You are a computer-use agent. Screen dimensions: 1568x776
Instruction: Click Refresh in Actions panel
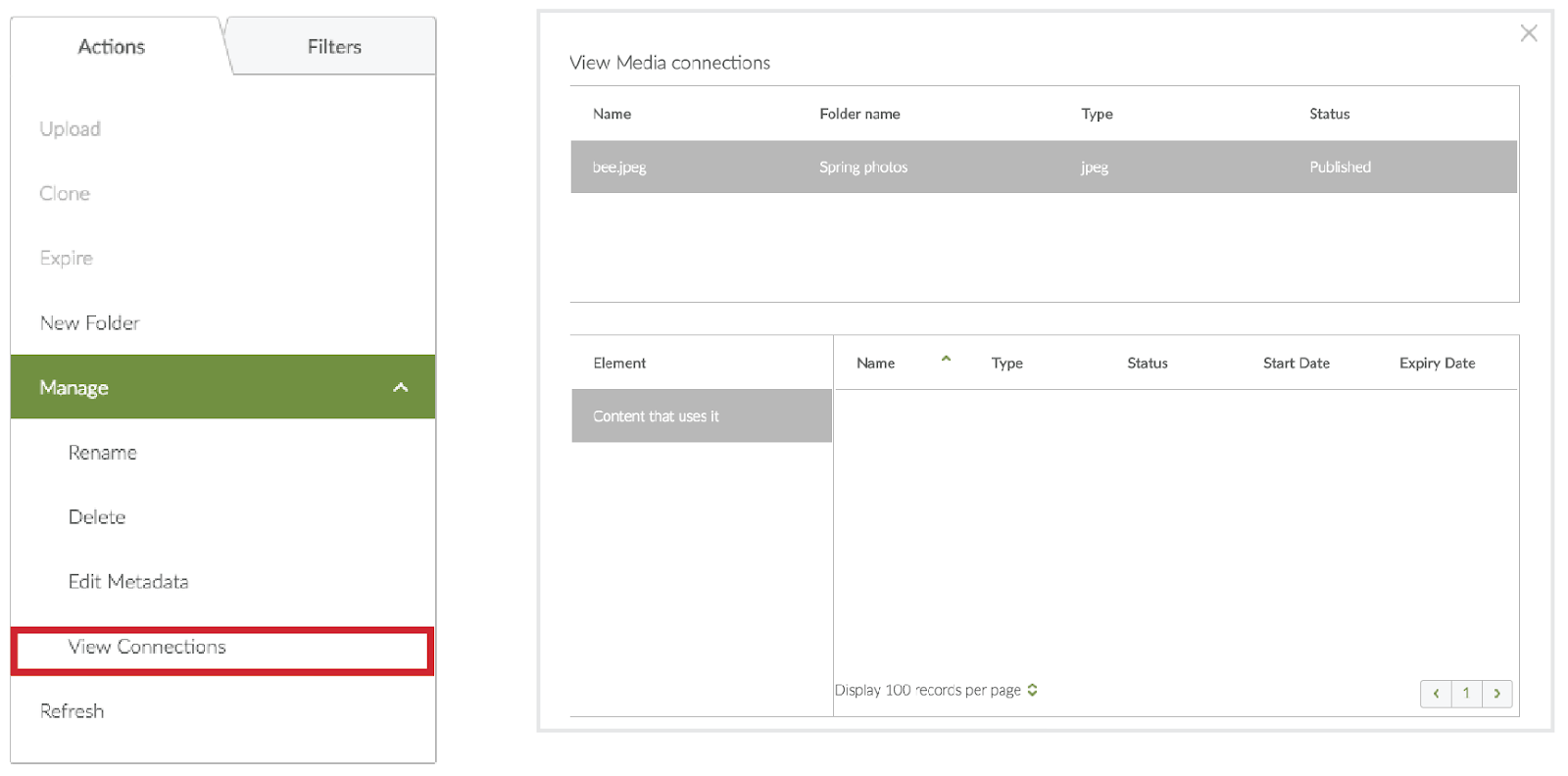tap(72, 711)
